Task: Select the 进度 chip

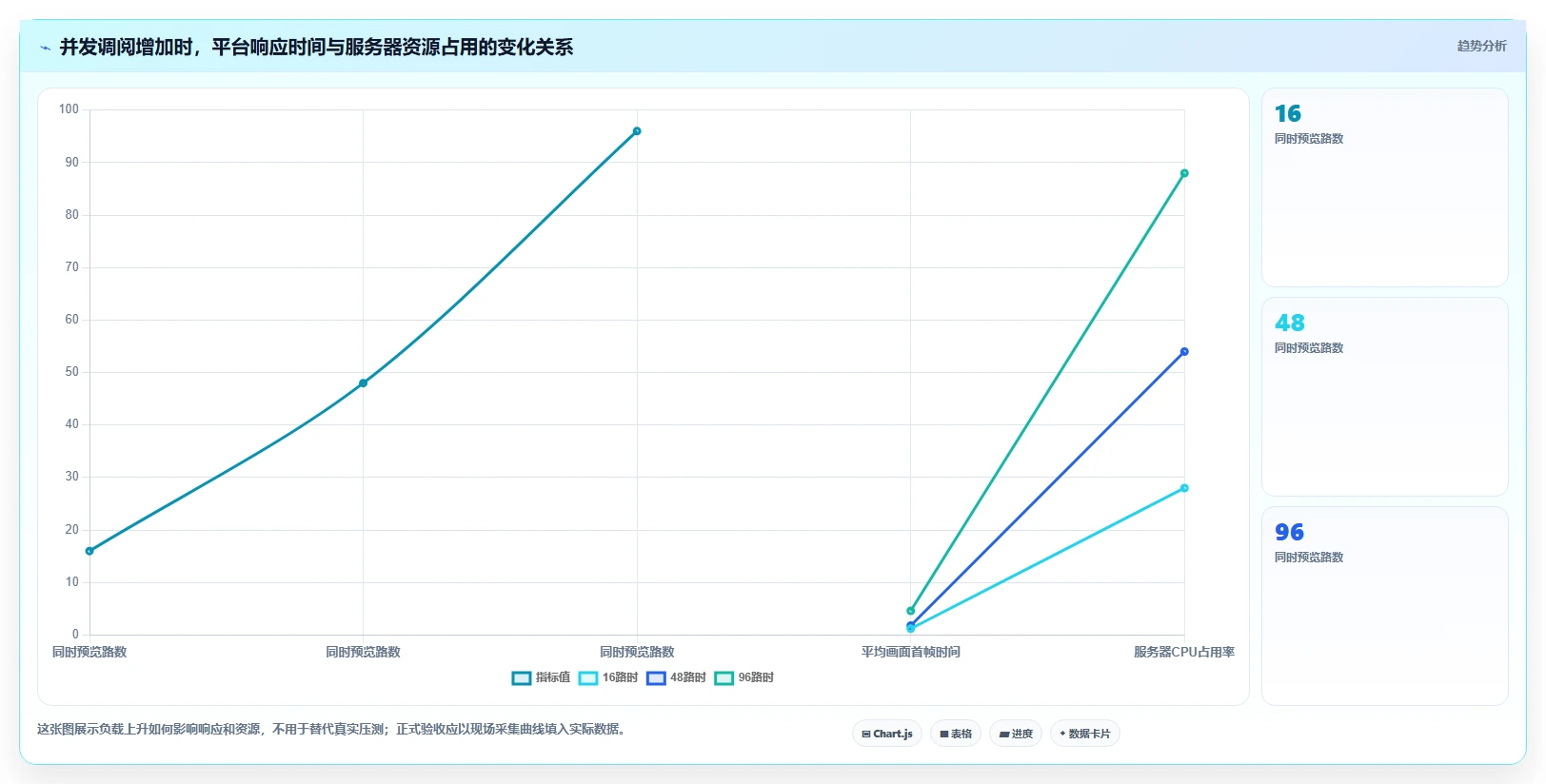Action: point(1016,734)
